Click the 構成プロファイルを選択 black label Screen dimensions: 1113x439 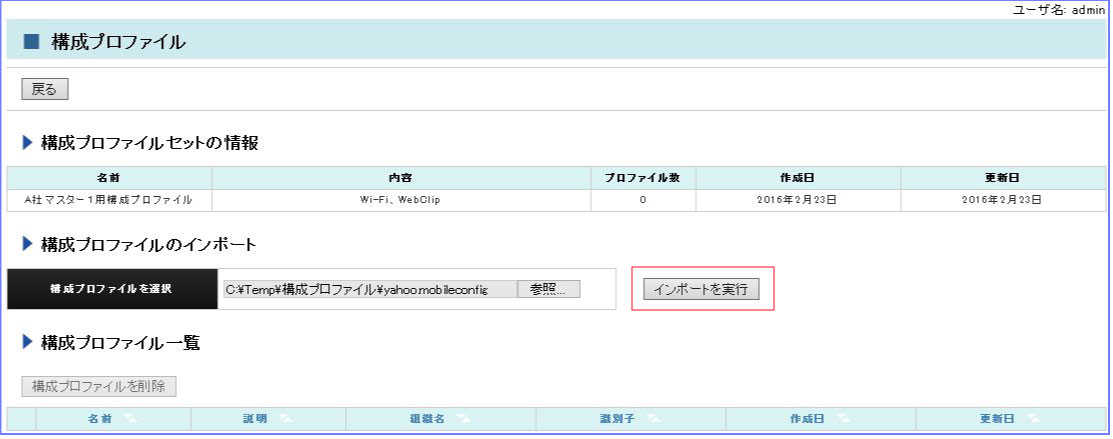(x=112, y=289)
